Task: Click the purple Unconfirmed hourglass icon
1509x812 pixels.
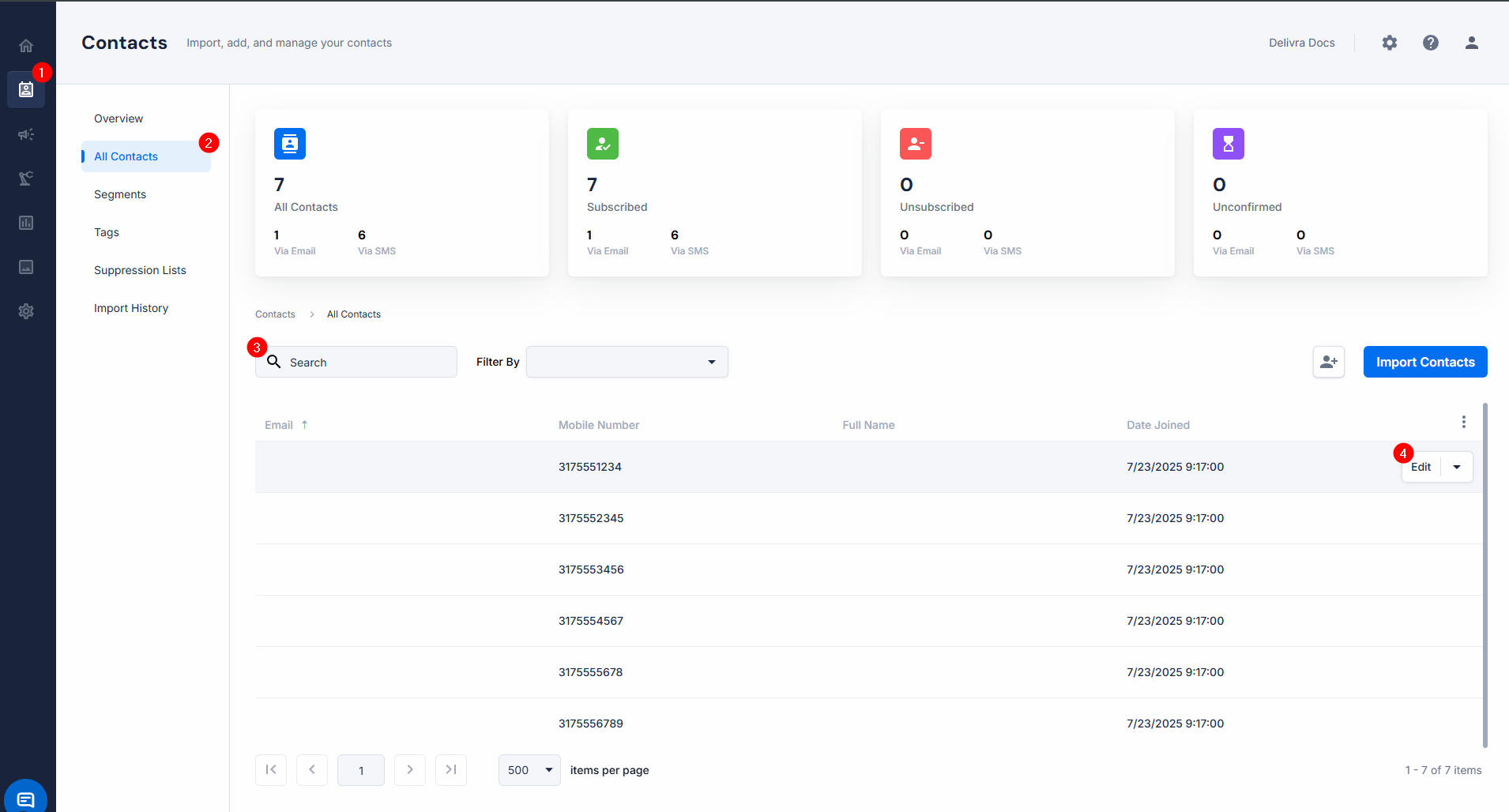Action: (x=1229, y=144)
